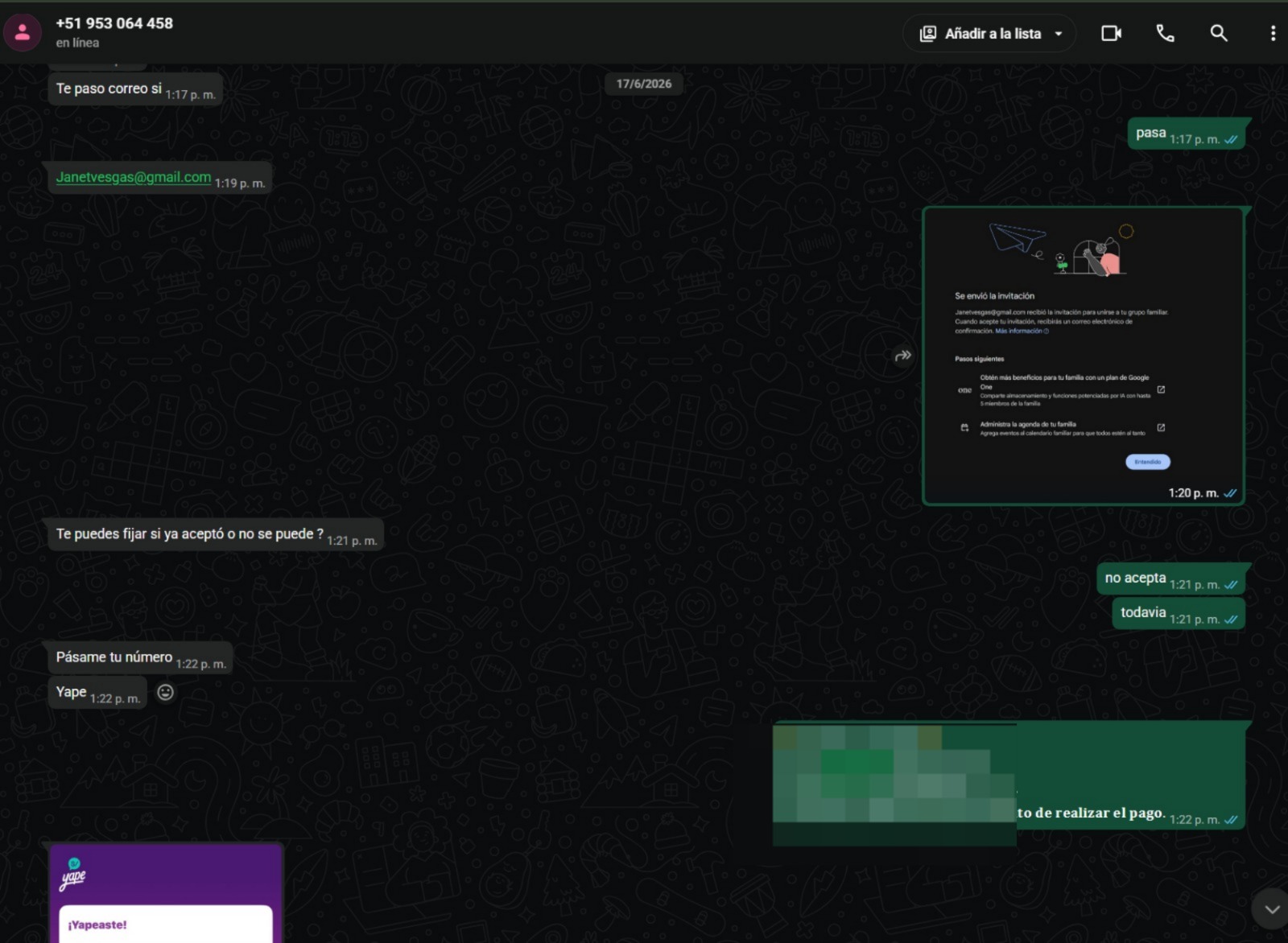Open the Añadir a la lista dropdown
This screenshot has height=943, width=1288.
click(989, 34)
